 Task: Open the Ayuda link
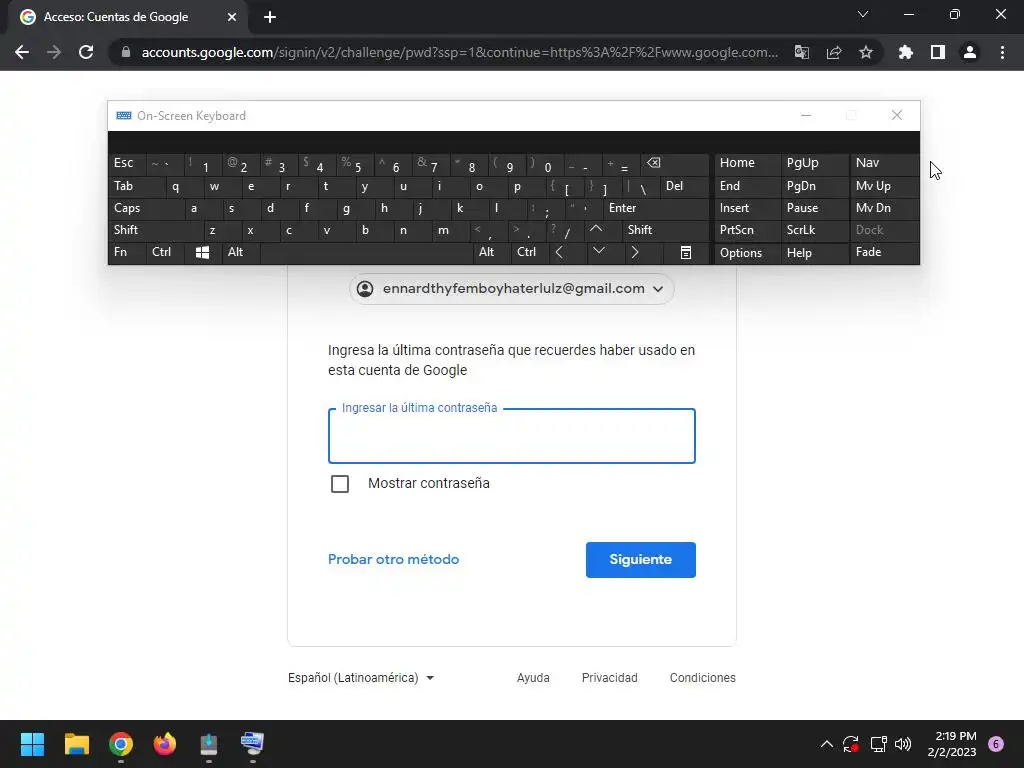click(533, 678)
